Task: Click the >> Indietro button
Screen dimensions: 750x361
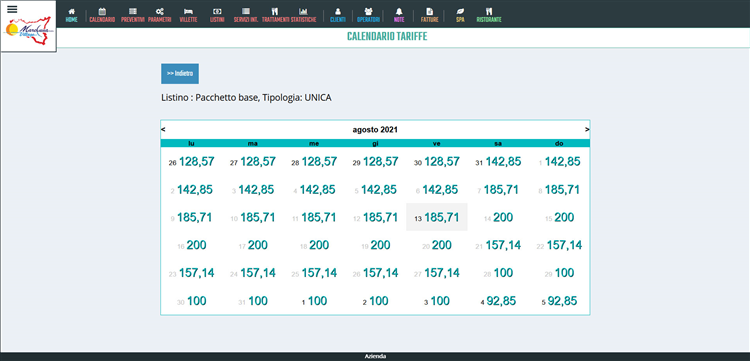Action: [180, 74]
